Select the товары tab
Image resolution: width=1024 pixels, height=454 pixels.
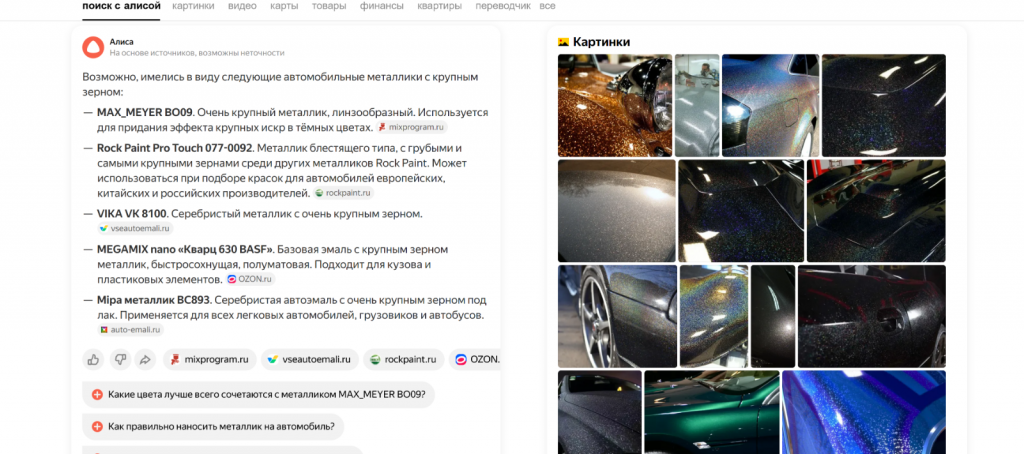(x=329, y=6)
